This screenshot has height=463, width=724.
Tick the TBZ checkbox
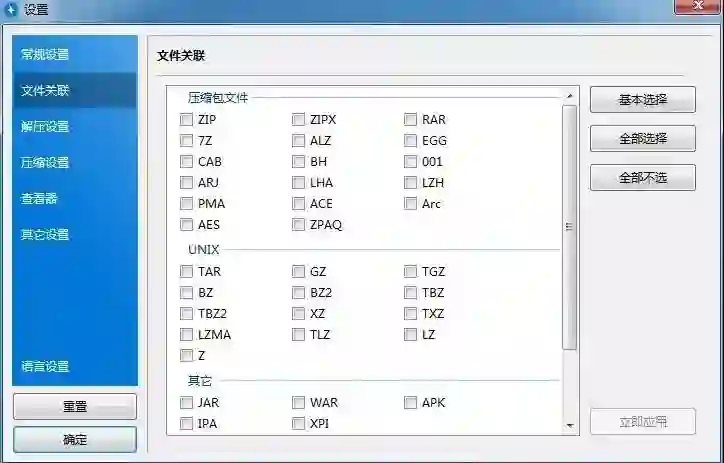tap(410, 293)
